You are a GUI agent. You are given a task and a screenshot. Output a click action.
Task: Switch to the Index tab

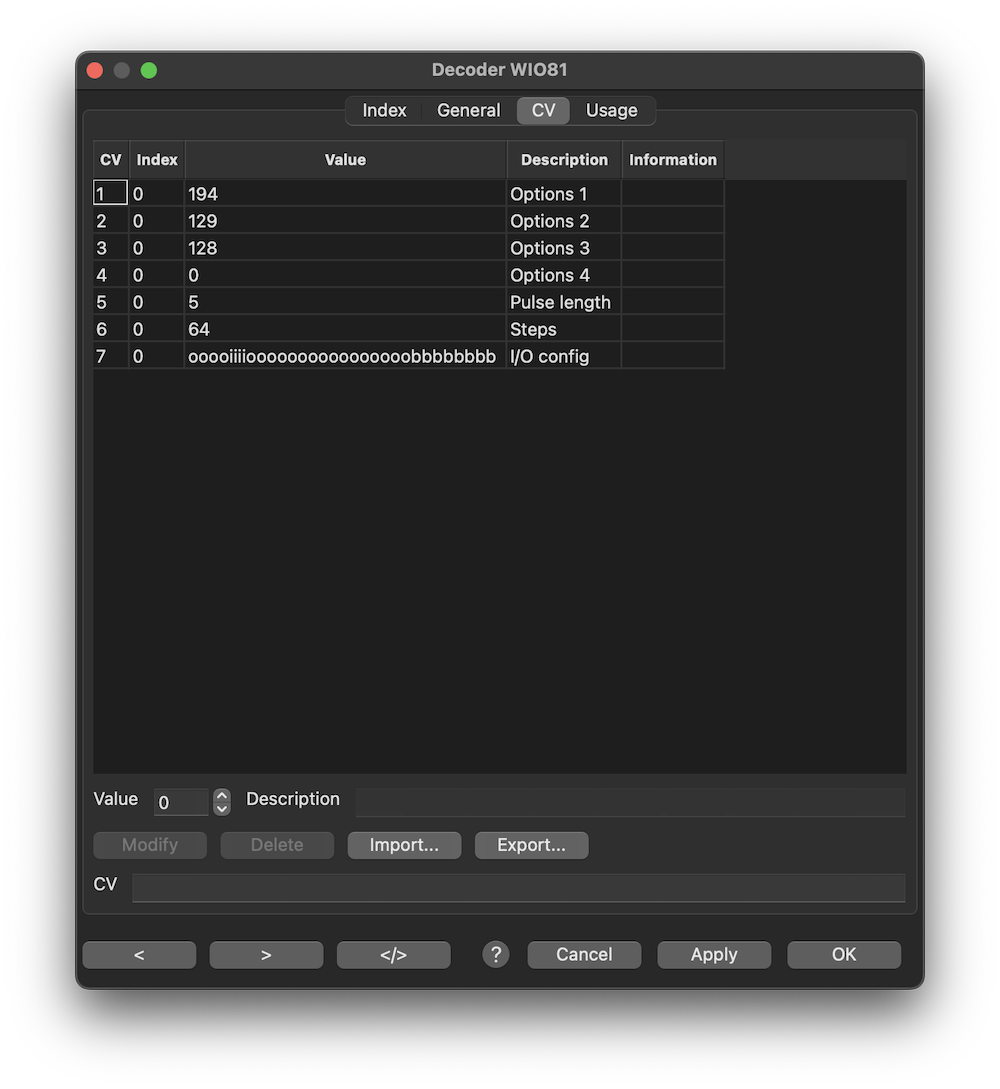pyautogui.click(x=384, y=110)
